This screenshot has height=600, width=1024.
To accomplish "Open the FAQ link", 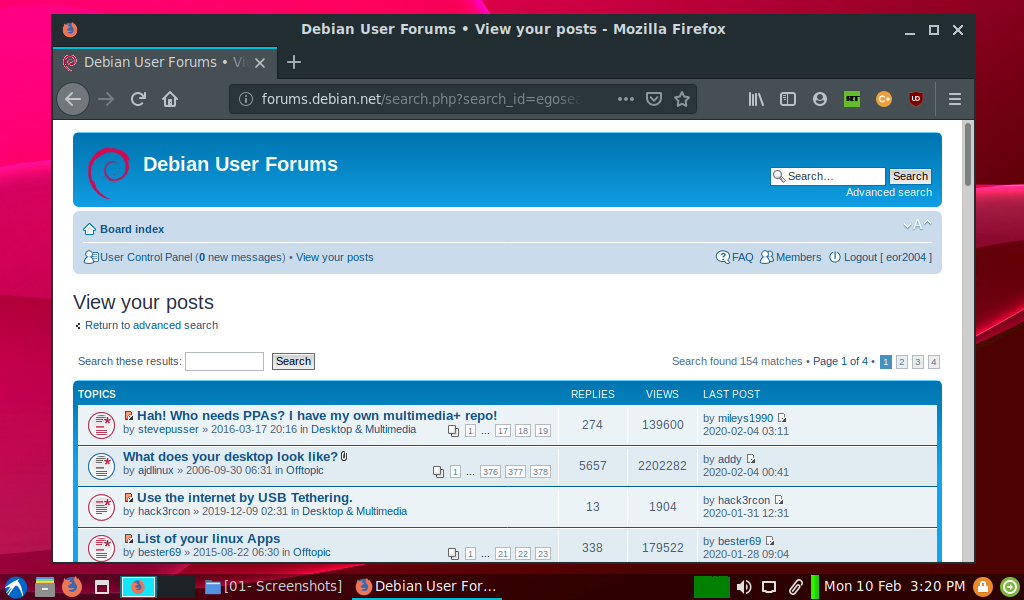I will click(742, 257).
